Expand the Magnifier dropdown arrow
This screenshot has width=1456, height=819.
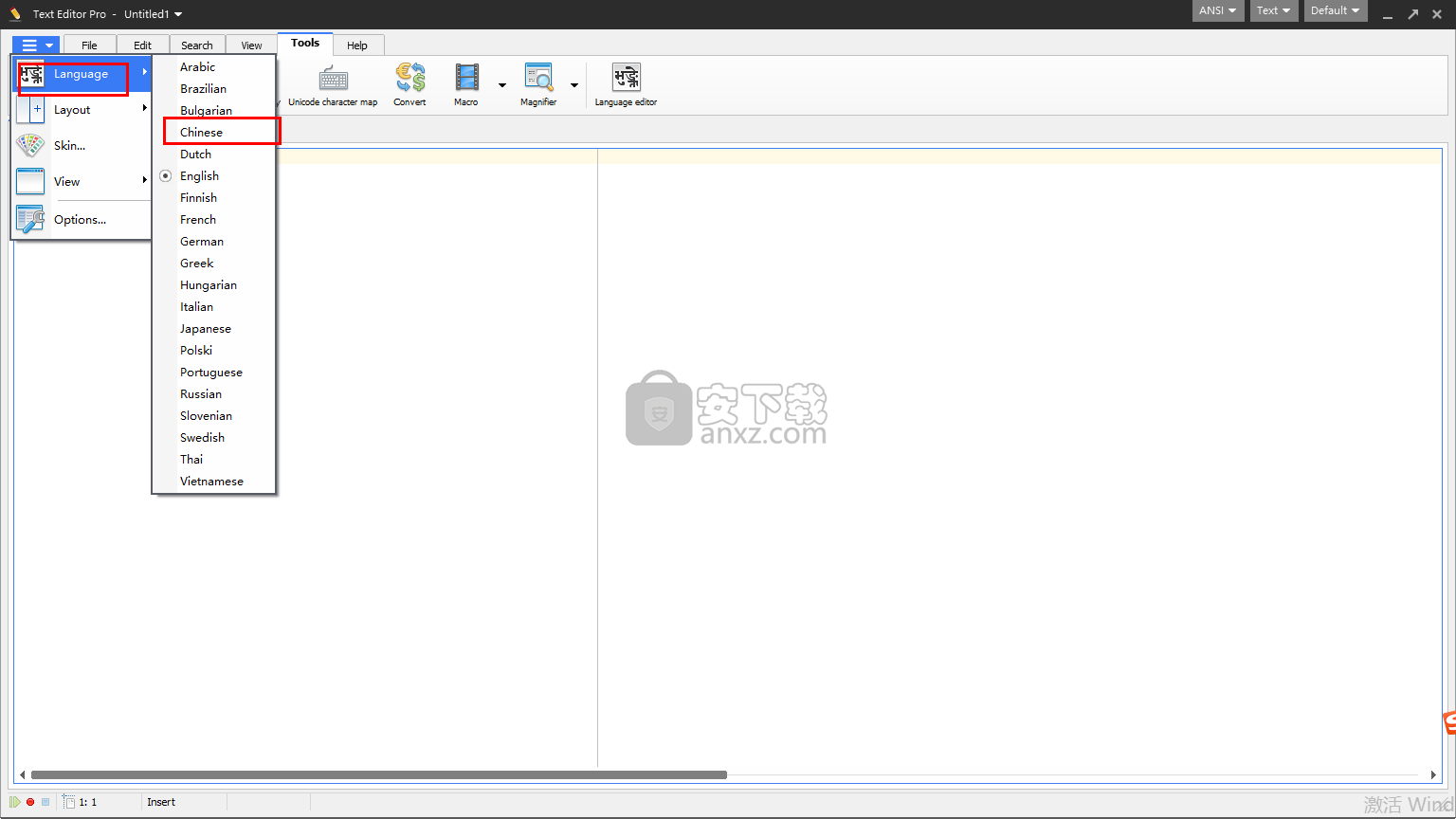574,85
